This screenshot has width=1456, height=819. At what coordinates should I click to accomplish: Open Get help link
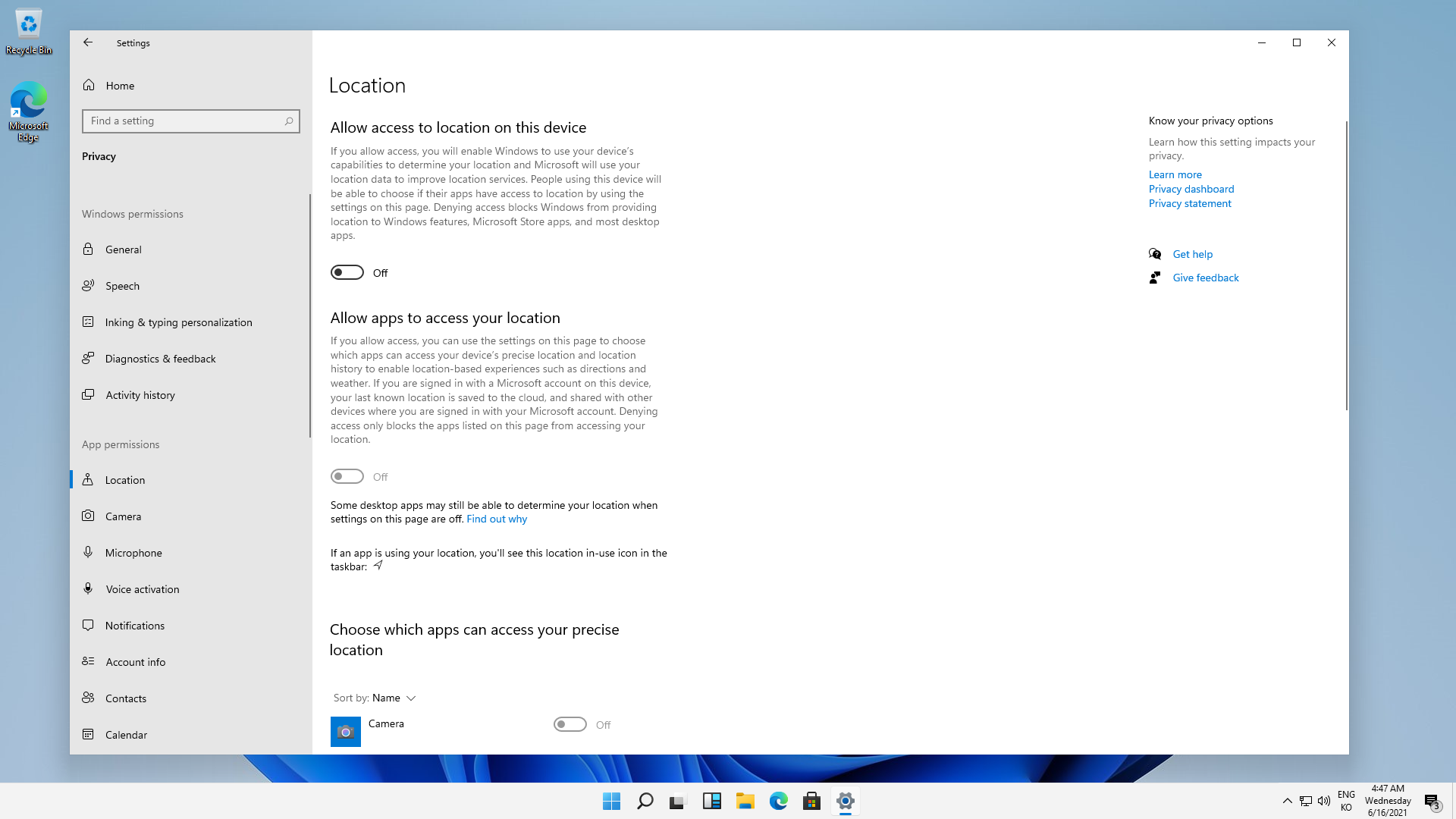(1192, 254)
